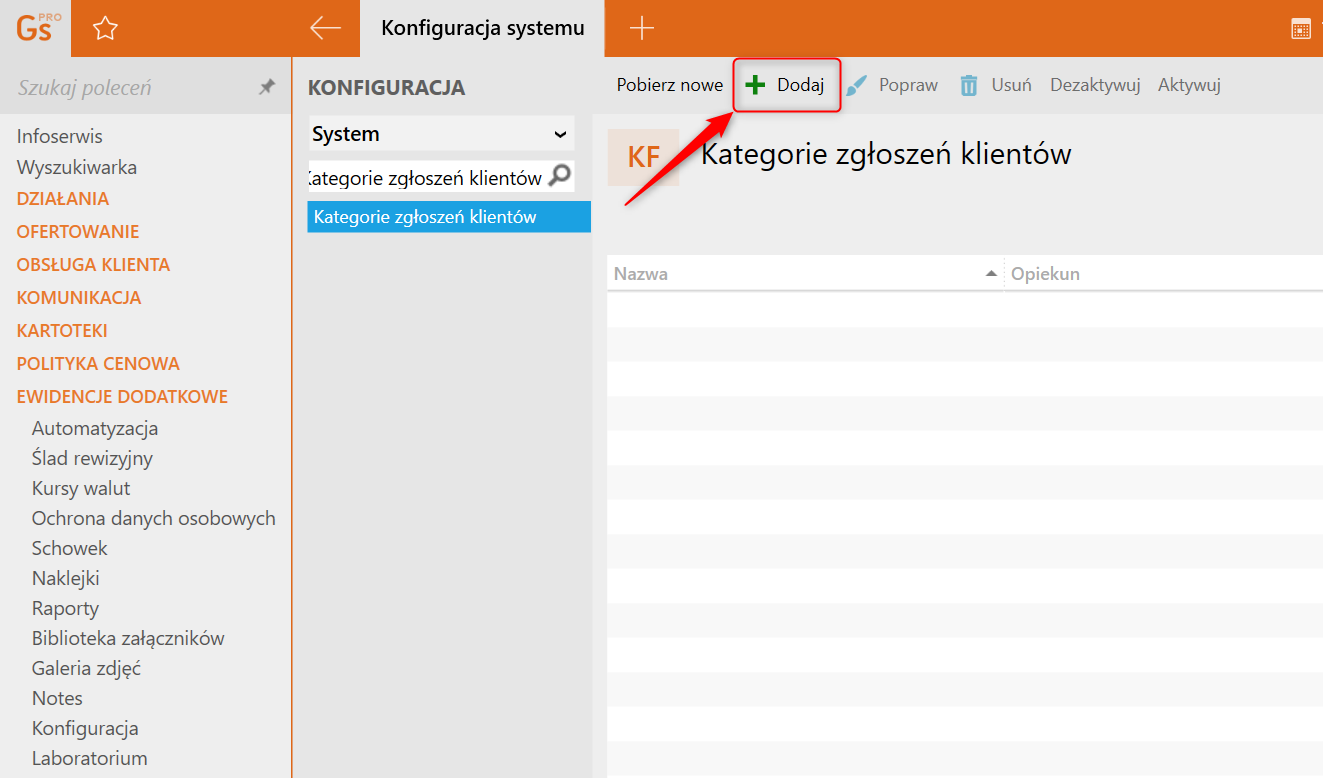Open a new tab with plus icon
This screenshot has width=1323, height=778.
tap(642, 28)
